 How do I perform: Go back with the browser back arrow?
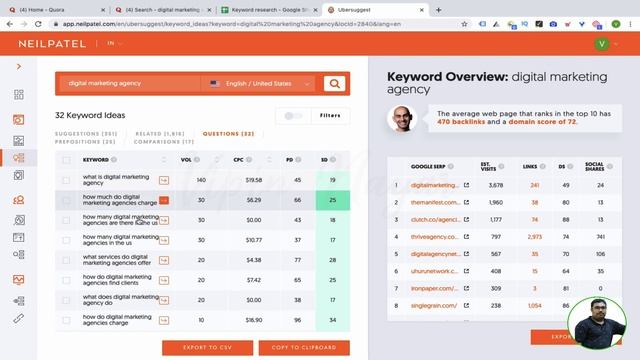(x=10, y=24)
